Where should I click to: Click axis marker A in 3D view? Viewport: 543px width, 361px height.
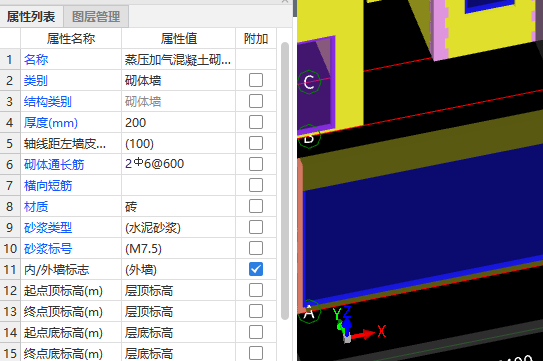309,312
